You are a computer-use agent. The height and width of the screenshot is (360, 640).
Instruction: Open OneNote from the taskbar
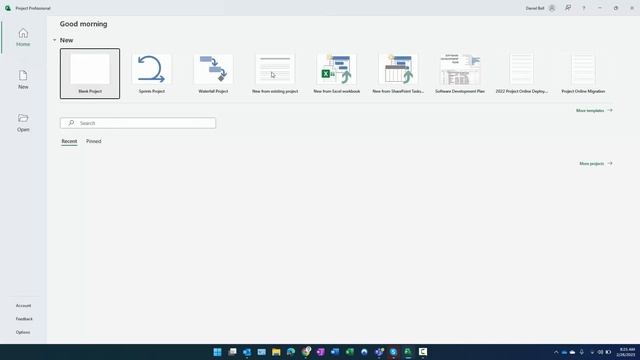[x=320, y=352]
